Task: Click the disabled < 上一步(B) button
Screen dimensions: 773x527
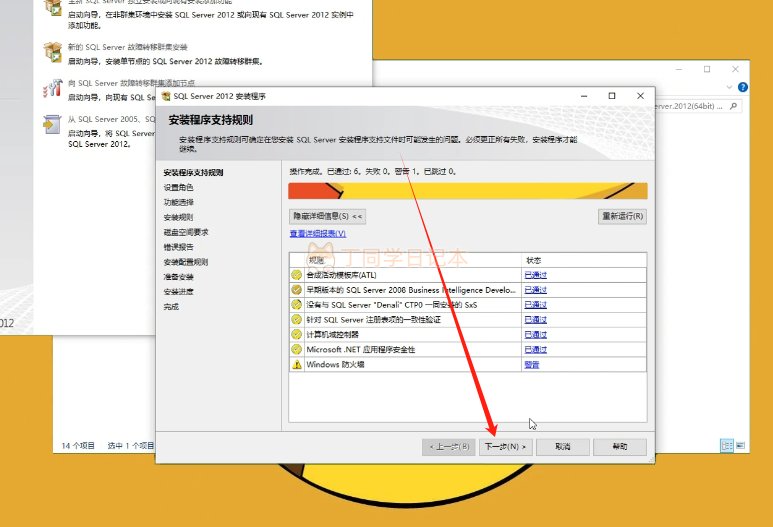Action: coord(449,447)
